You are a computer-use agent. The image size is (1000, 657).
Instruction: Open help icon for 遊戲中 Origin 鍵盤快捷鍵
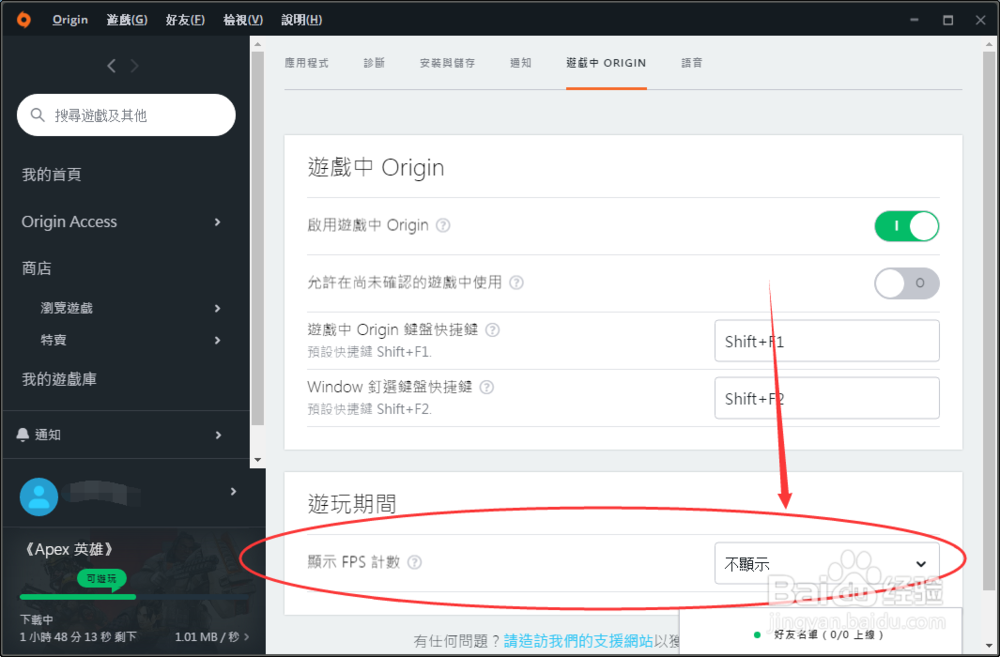pos(492,330)
